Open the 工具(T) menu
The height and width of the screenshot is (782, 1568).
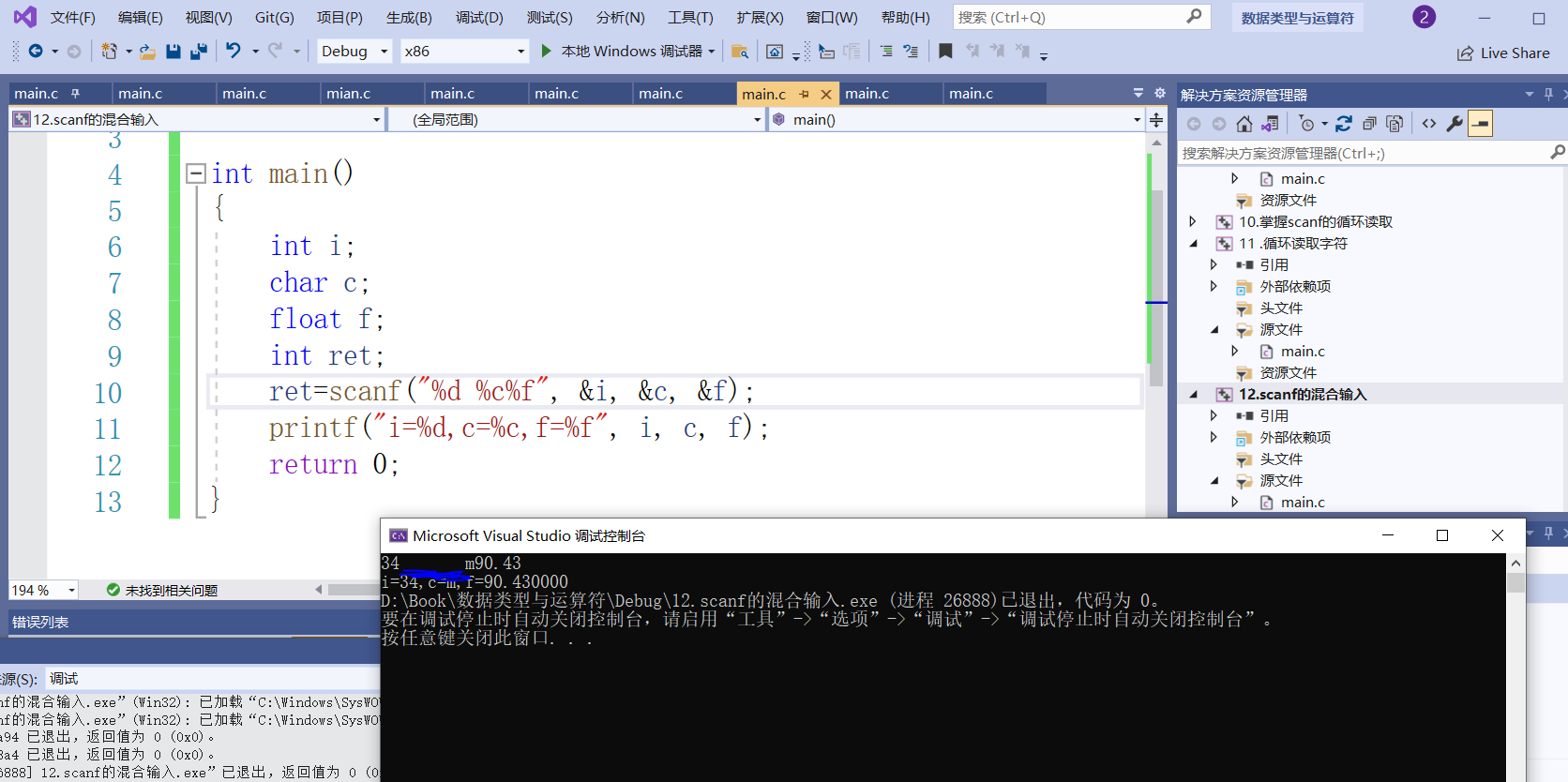[x=690, y=17]
